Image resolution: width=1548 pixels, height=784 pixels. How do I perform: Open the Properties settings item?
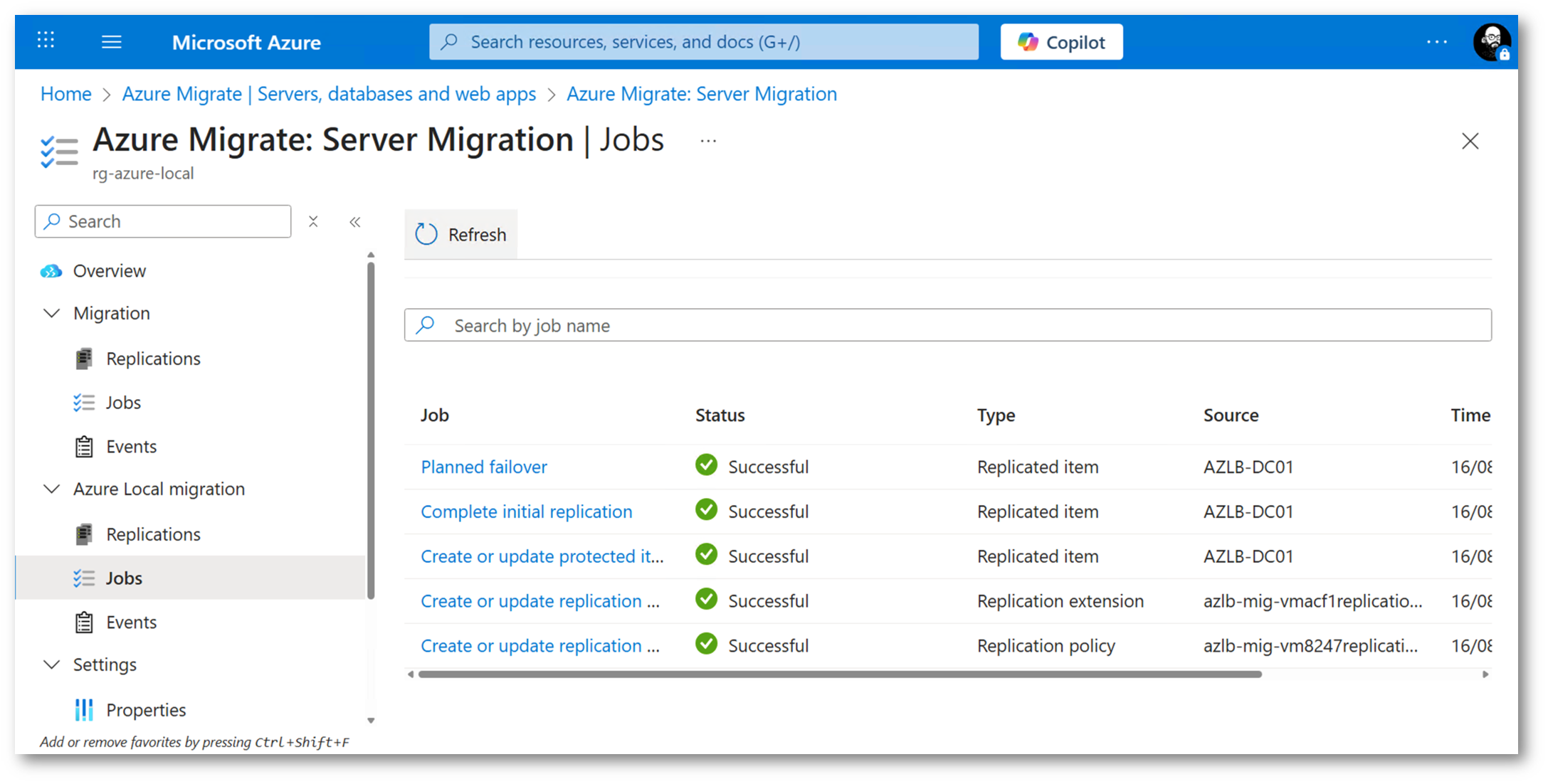pyautogui.click(x=145, y=709)
